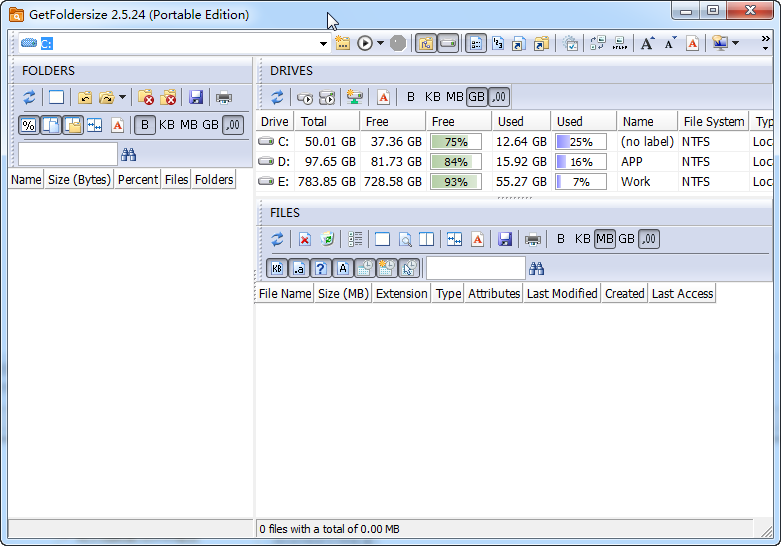Select the D: drive row named APP
781x546 pixels.
click(x=515, y=162)
